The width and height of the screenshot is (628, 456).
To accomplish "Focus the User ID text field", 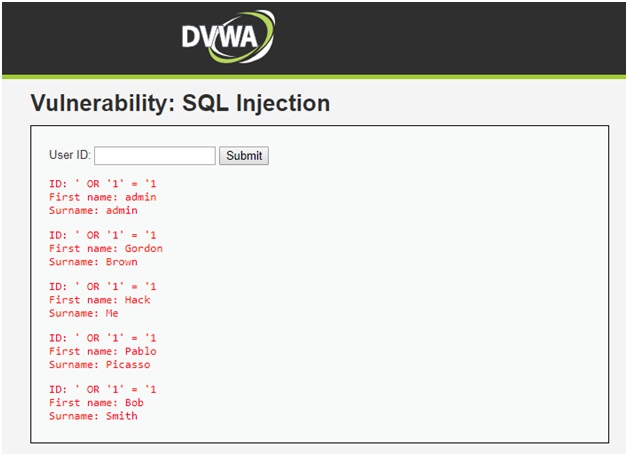I will pos(155,155).
